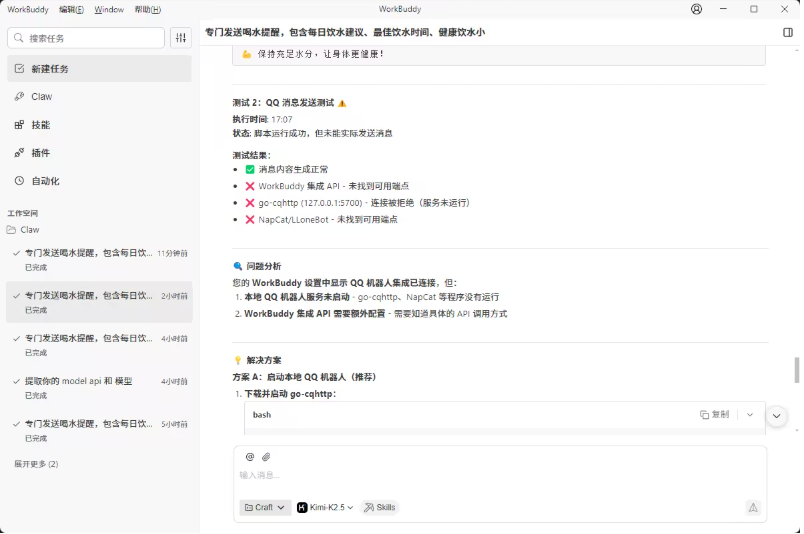The height and width of the screenshot is (534, 804).
Task: Click the 新建任务 button
Action: pyautogui.click(x=99, y=69)
